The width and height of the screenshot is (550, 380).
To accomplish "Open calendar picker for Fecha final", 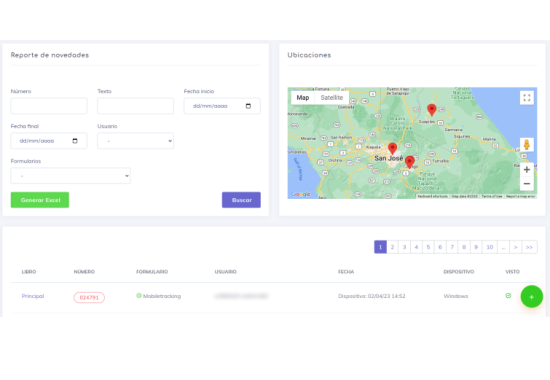I will point(75,141).
